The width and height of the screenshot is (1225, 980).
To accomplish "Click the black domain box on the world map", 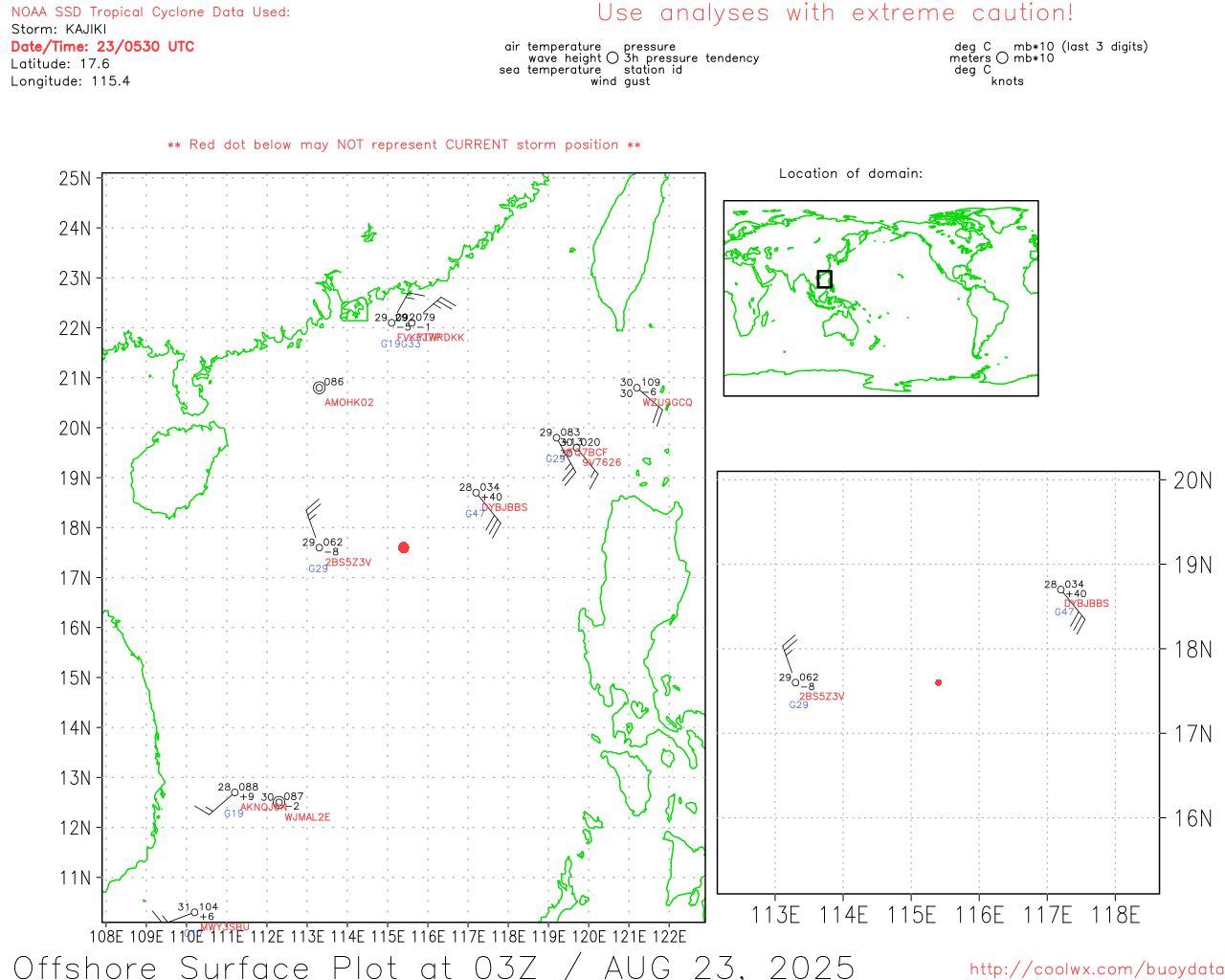I will tap(824, 279).
